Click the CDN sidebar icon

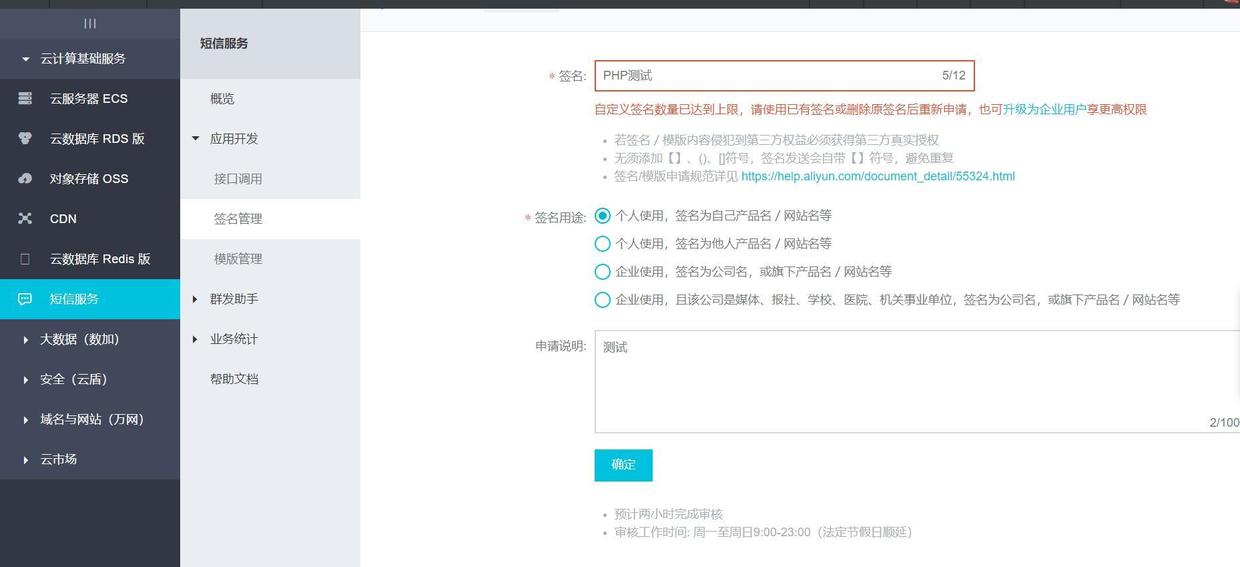click(25, 218)
